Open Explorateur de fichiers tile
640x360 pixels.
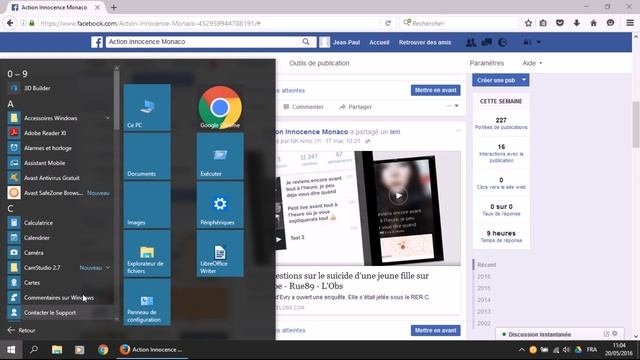pos(147,253)
